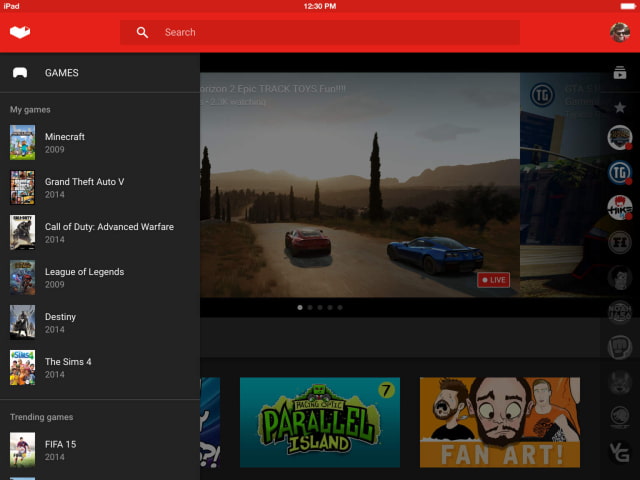The image size is (640, 480).
Task: Open the subscriptions stack icon in right sidebar
Action: click(620, 74)
